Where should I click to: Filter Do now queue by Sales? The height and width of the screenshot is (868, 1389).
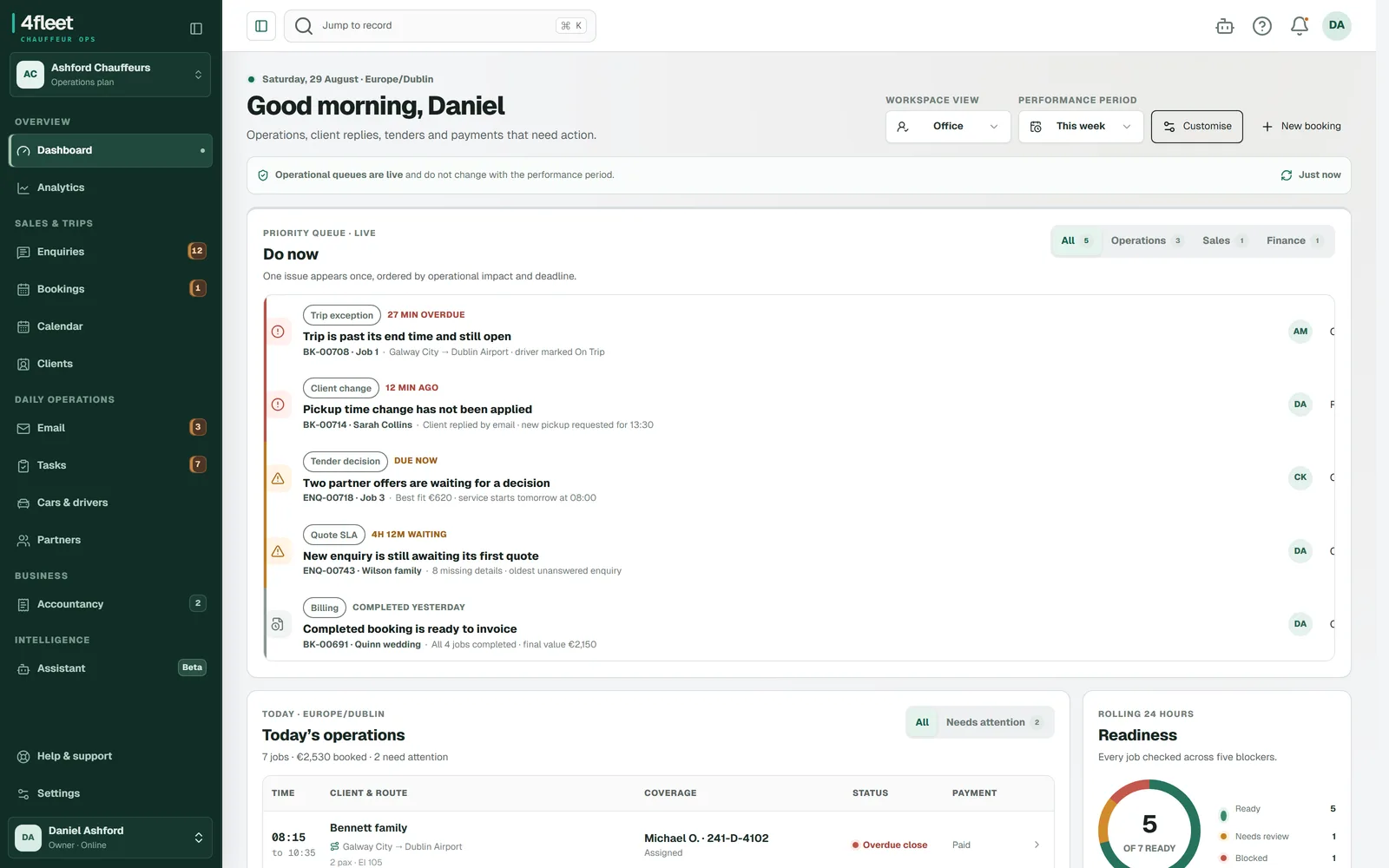coord(1224,241)
